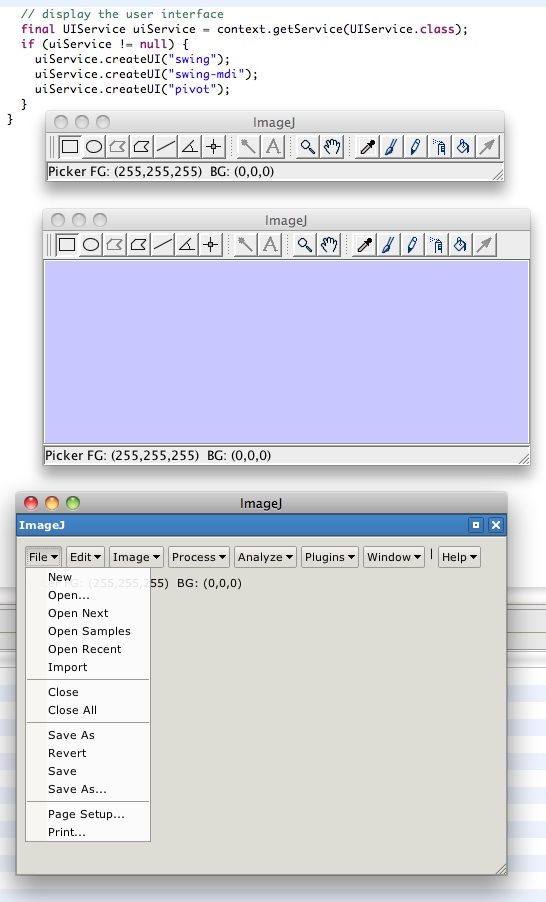Choose the Color picker eyedropper in MDI window
Screen dimensions: 546x902
point(364,245)
